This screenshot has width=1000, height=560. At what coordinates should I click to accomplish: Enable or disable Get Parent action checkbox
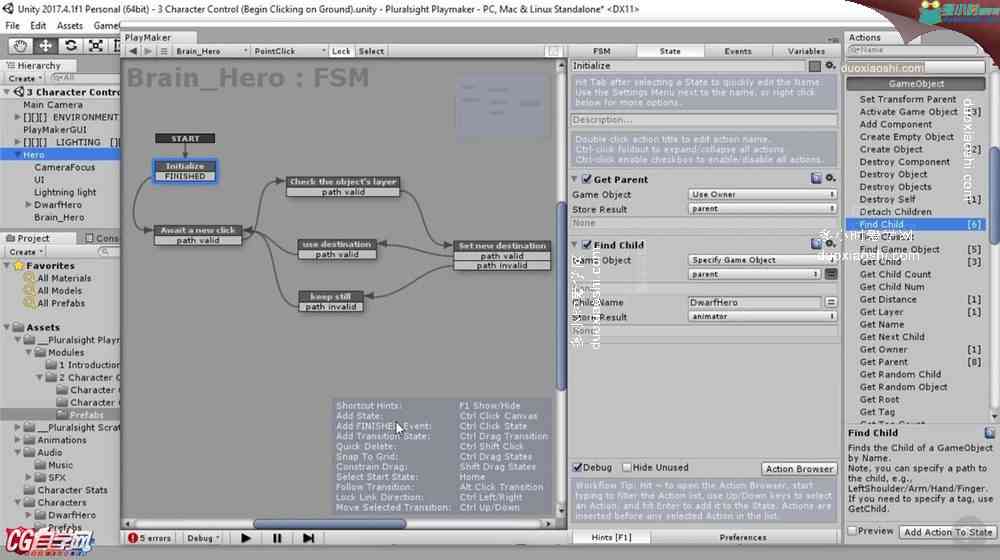tap(587, 179)
